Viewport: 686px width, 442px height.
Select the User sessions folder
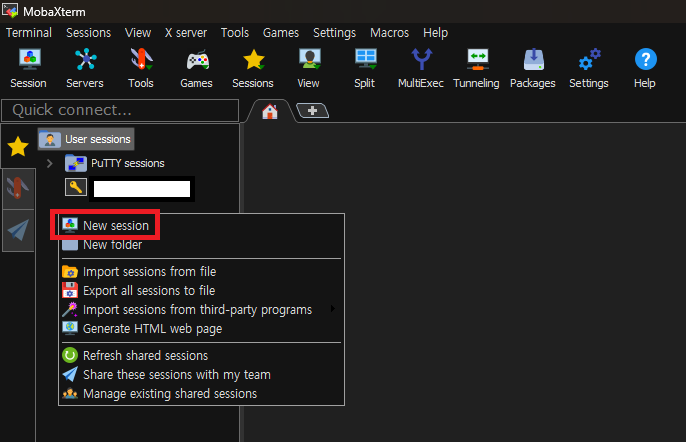coord(86,139)
